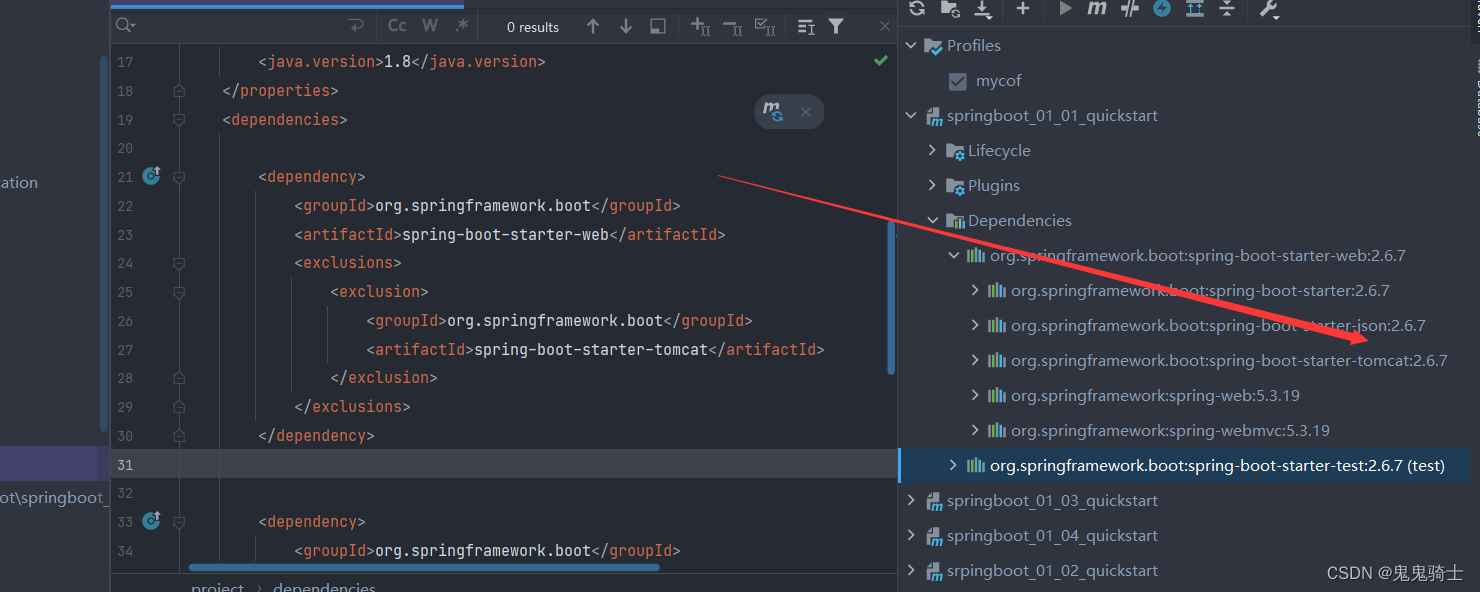The image size is (1480, 592).
Task: Fold the exclusion block at line 25
Action: click(x=179, y=292)
